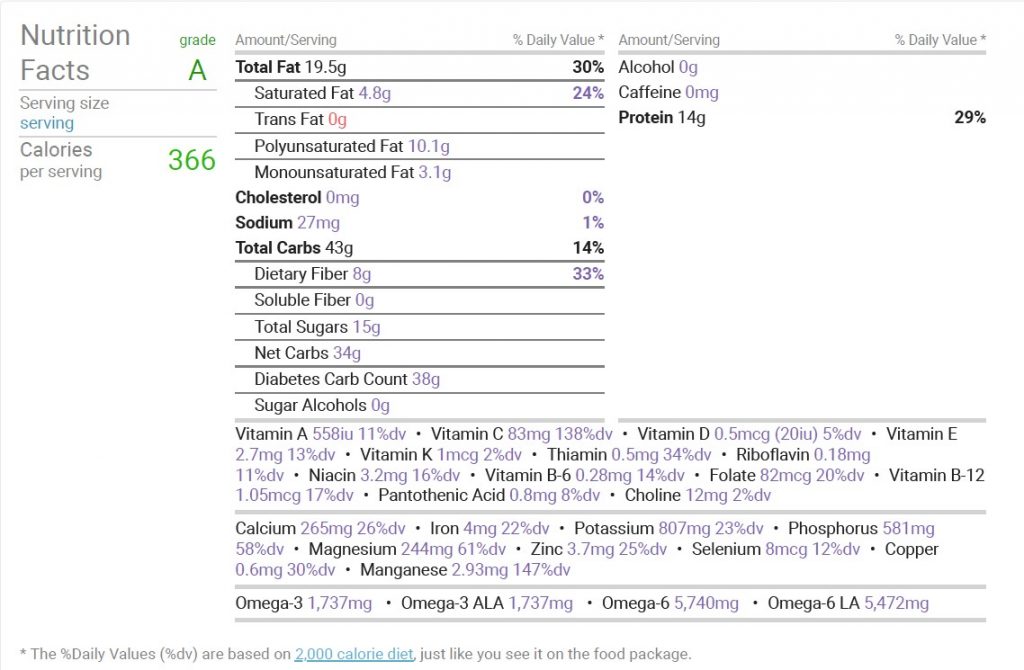The width and height of the screenshot is (1024, 670).
Task: Click the Nutrition Facts heading
Action: point(75,53)
